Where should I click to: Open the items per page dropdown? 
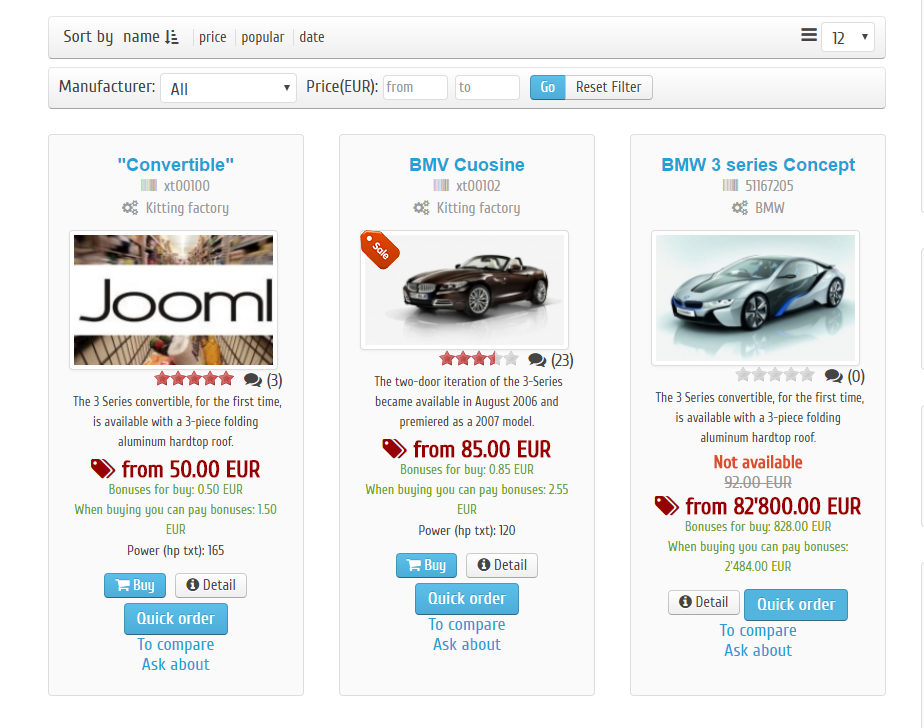coord(847,38)
